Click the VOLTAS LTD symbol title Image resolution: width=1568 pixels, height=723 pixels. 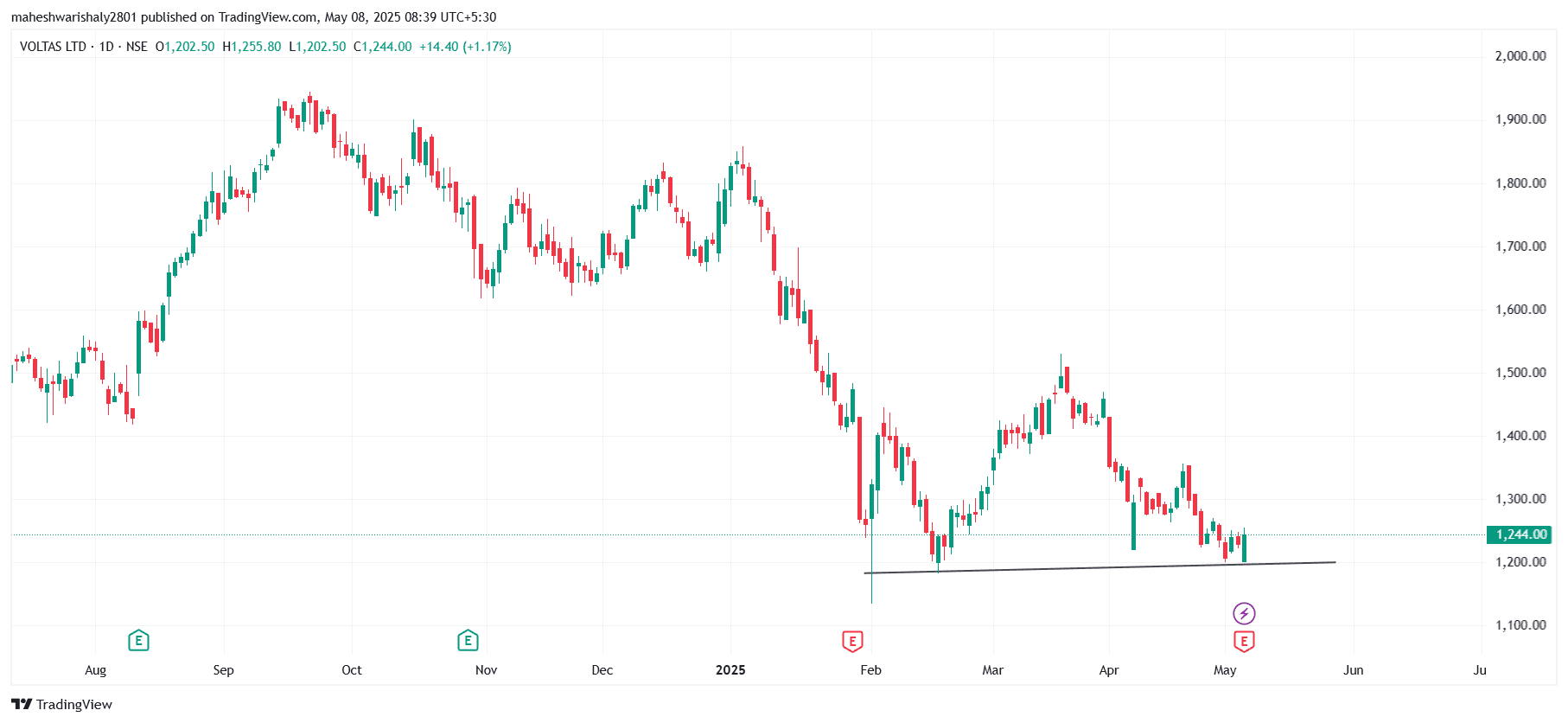click(x=53, y=47)
